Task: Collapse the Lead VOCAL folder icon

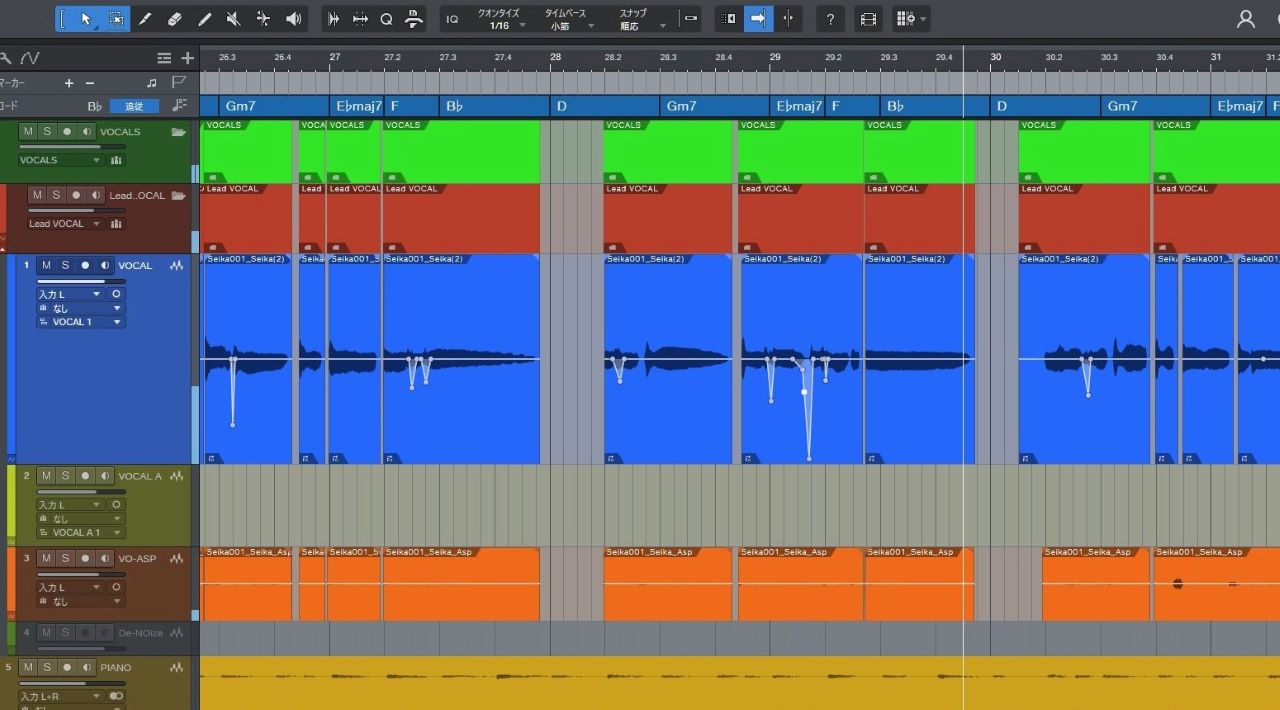Action: (x=178, y=195)
